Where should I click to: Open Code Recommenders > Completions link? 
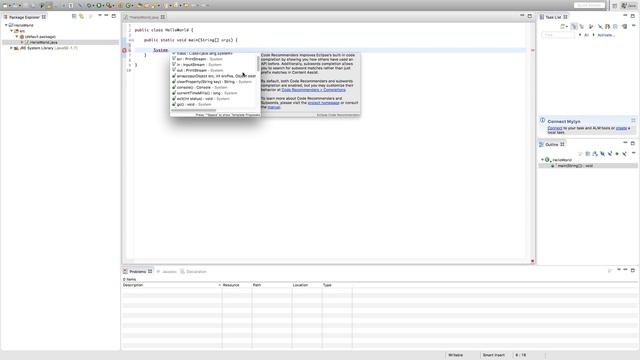[313, 90]
